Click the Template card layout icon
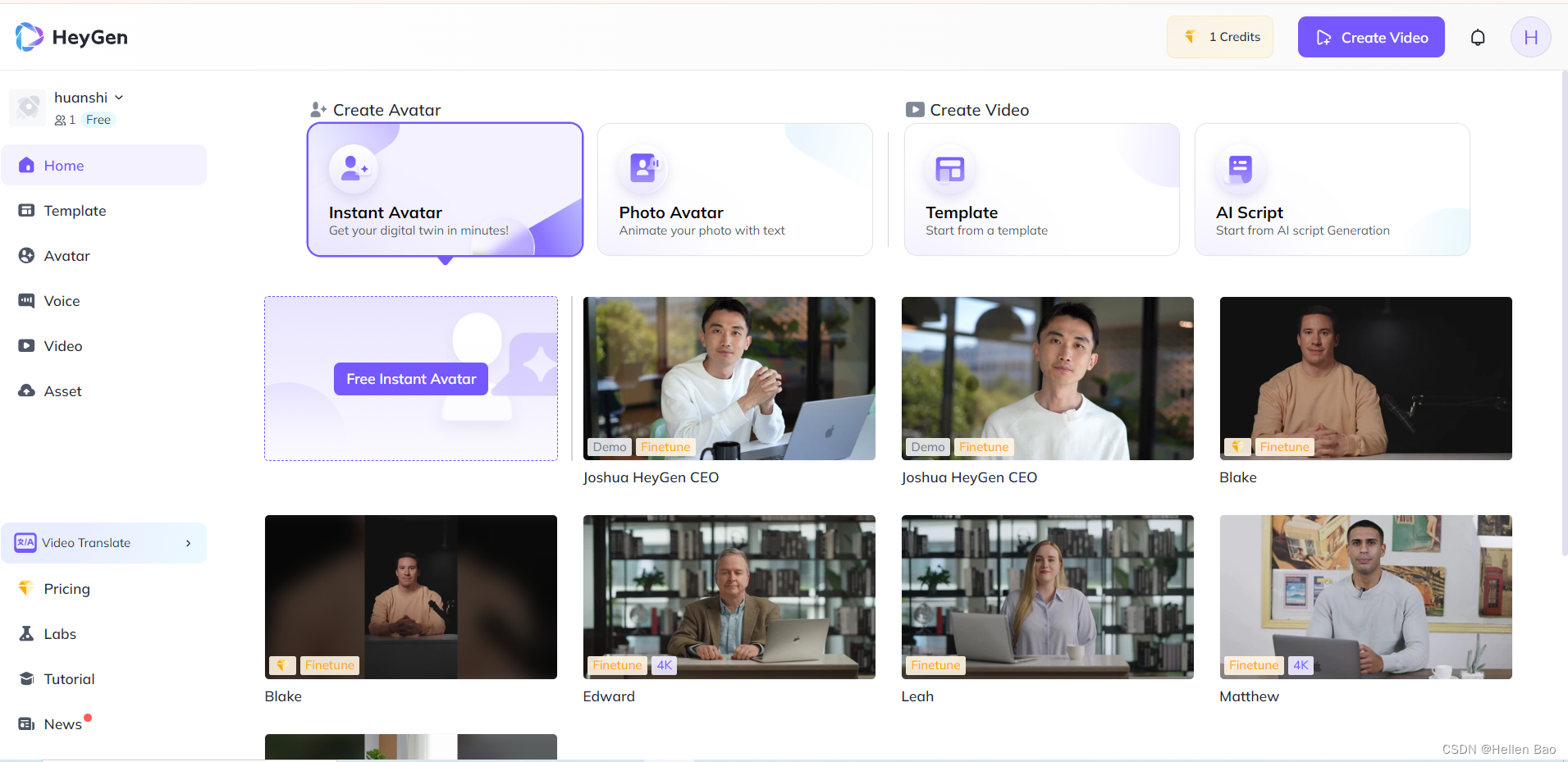 950,169
